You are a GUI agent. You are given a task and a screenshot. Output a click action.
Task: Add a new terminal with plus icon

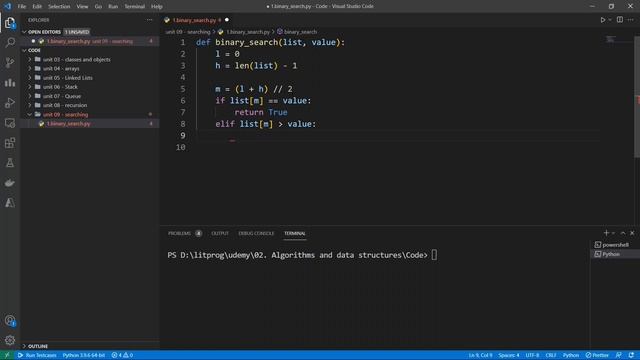pos(606,233)
